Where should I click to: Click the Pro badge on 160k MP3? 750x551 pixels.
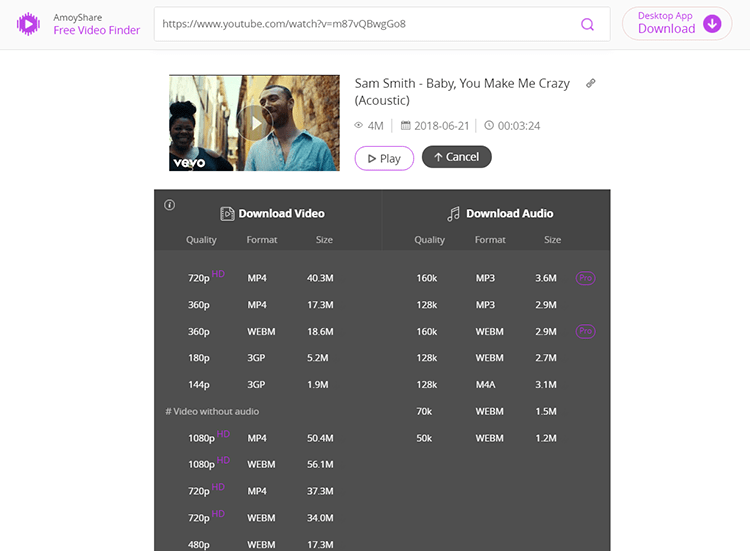click(585, 278)
